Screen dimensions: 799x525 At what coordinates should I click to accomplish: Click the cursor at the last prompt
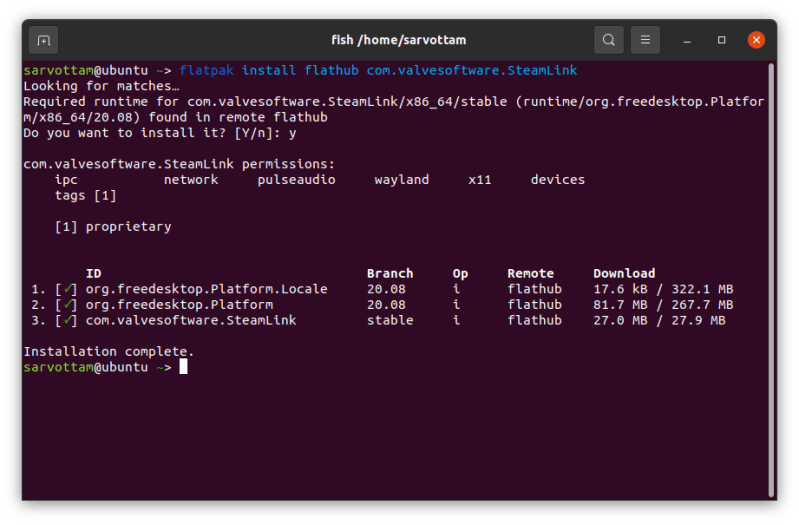(183, 367)
